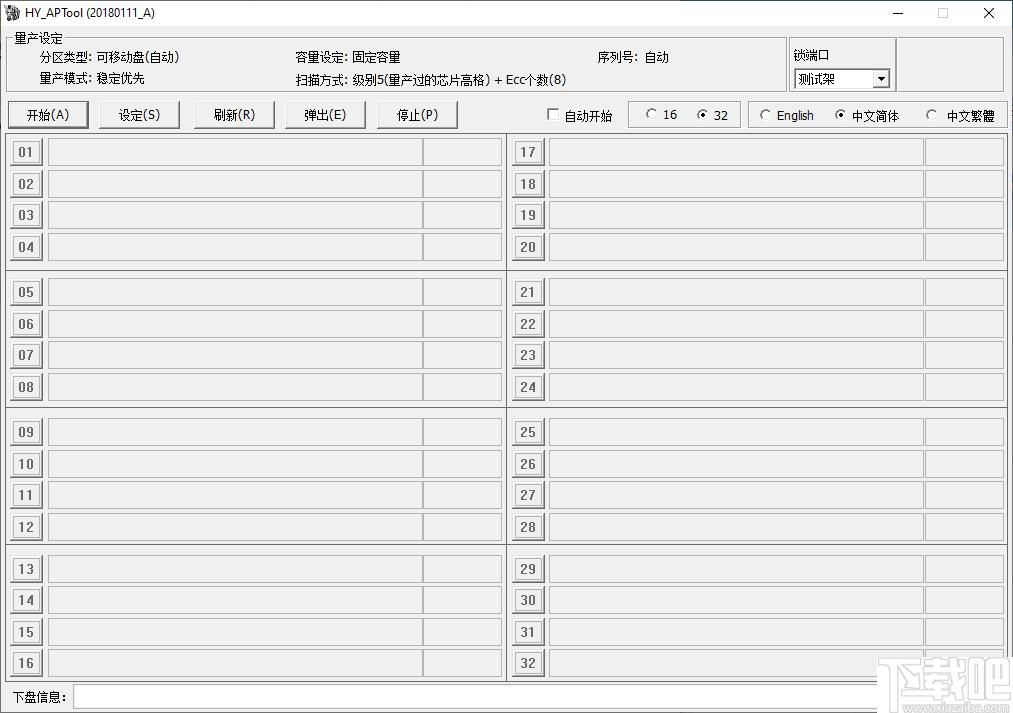Click the port 24 button
The height and width of the screenshot is (713, 1013).
pyautogui.click(x=528, y=387)
